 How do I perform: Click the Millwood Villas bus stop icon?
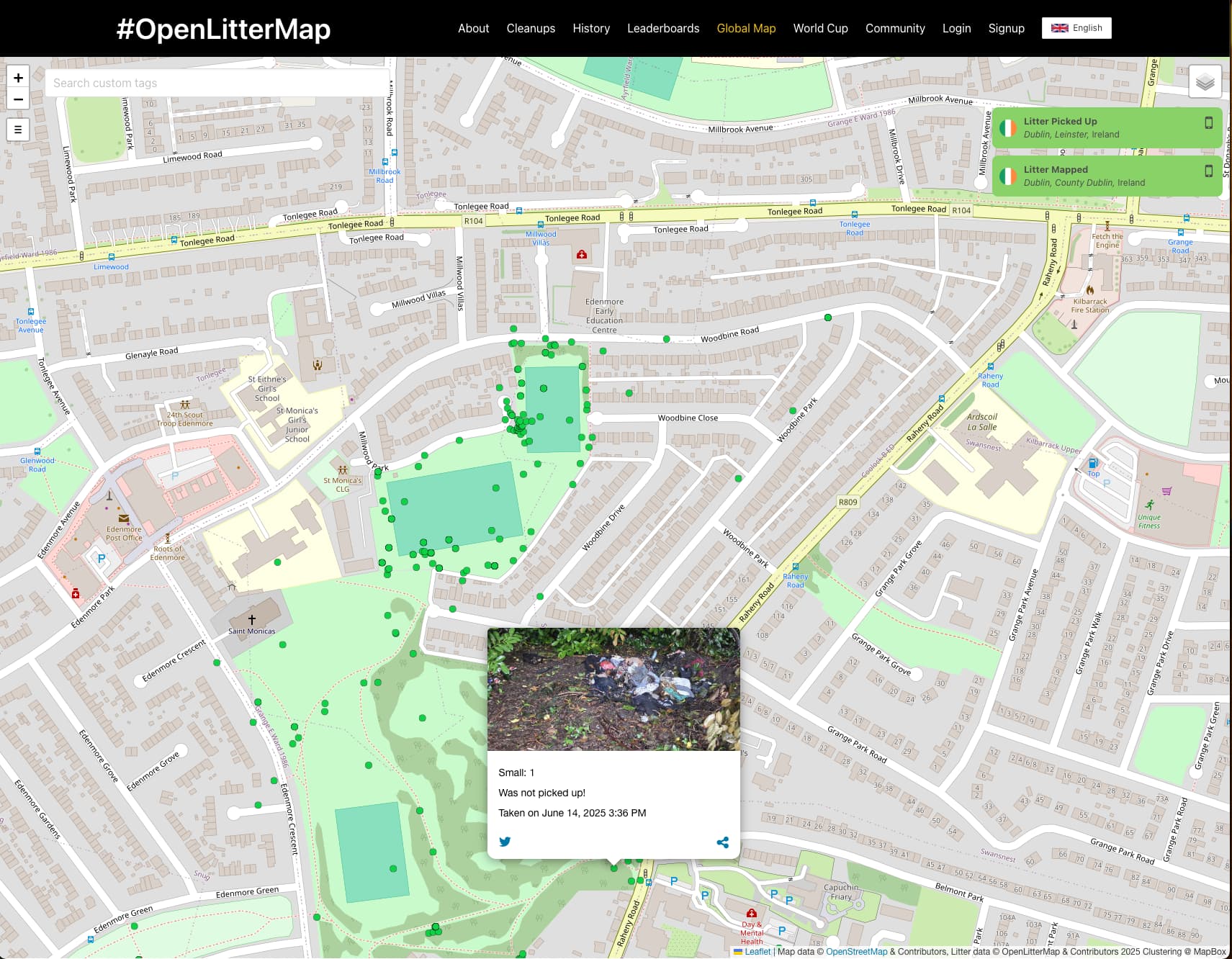541,225
